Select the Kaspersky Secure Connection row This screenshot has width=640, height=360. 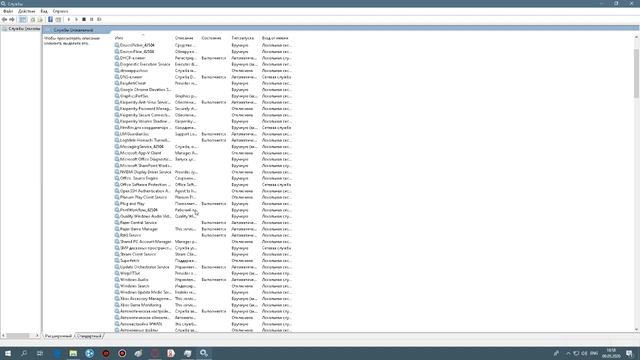pos(203,115)
